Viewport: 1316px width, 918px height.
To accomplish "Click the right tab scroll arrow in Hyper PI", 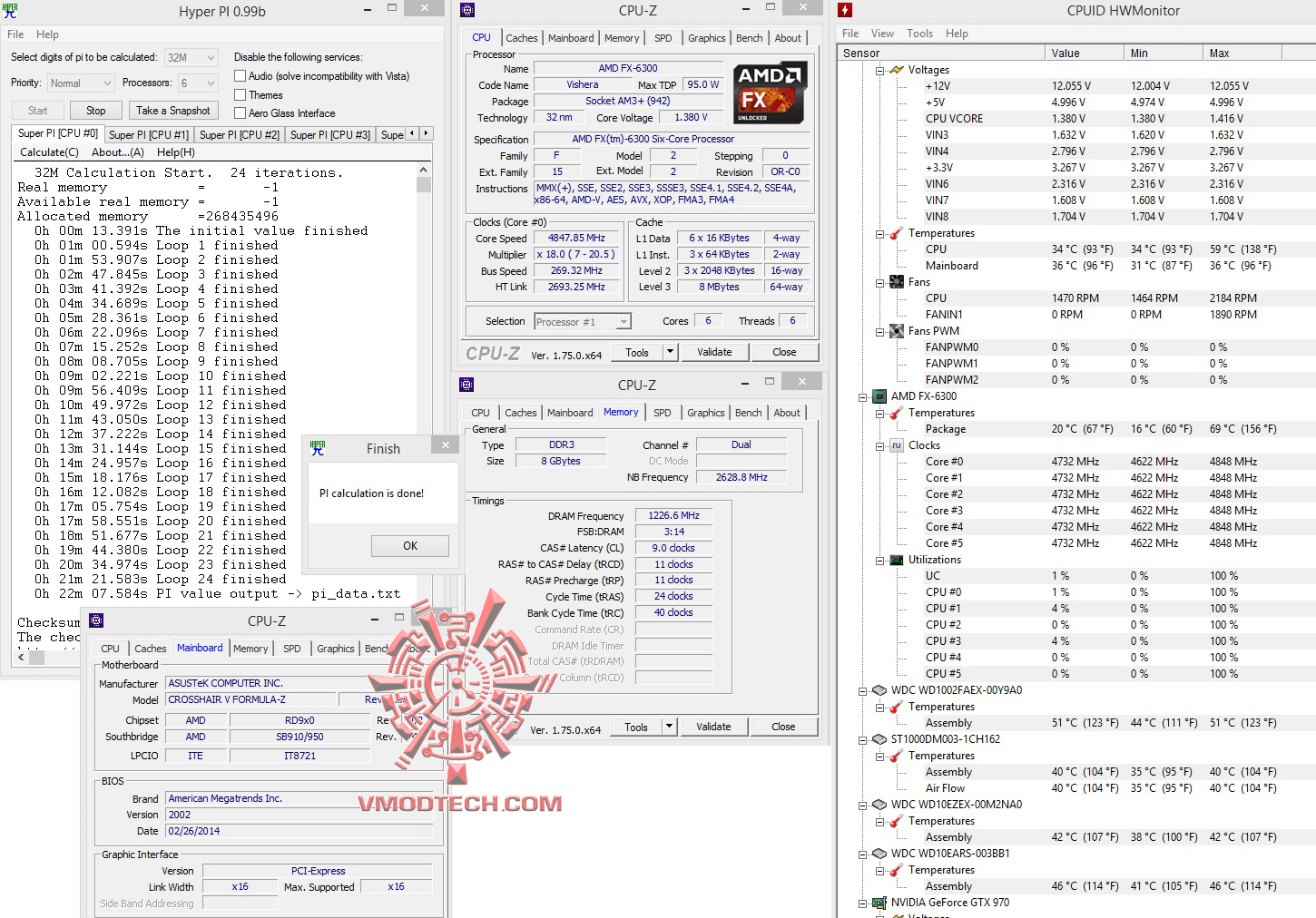I will tap(426, 133).
